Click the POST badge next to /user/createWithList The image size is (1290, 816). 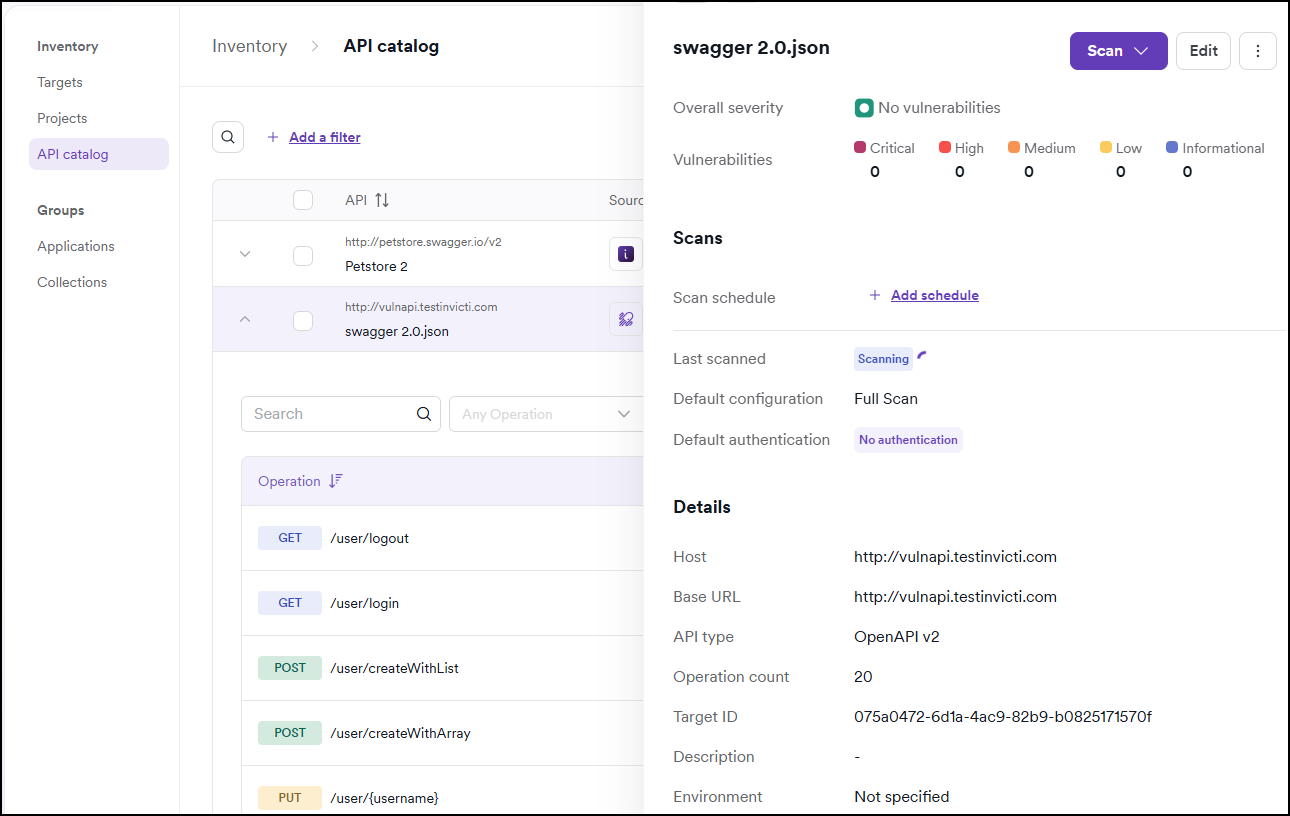click(289, 667)
